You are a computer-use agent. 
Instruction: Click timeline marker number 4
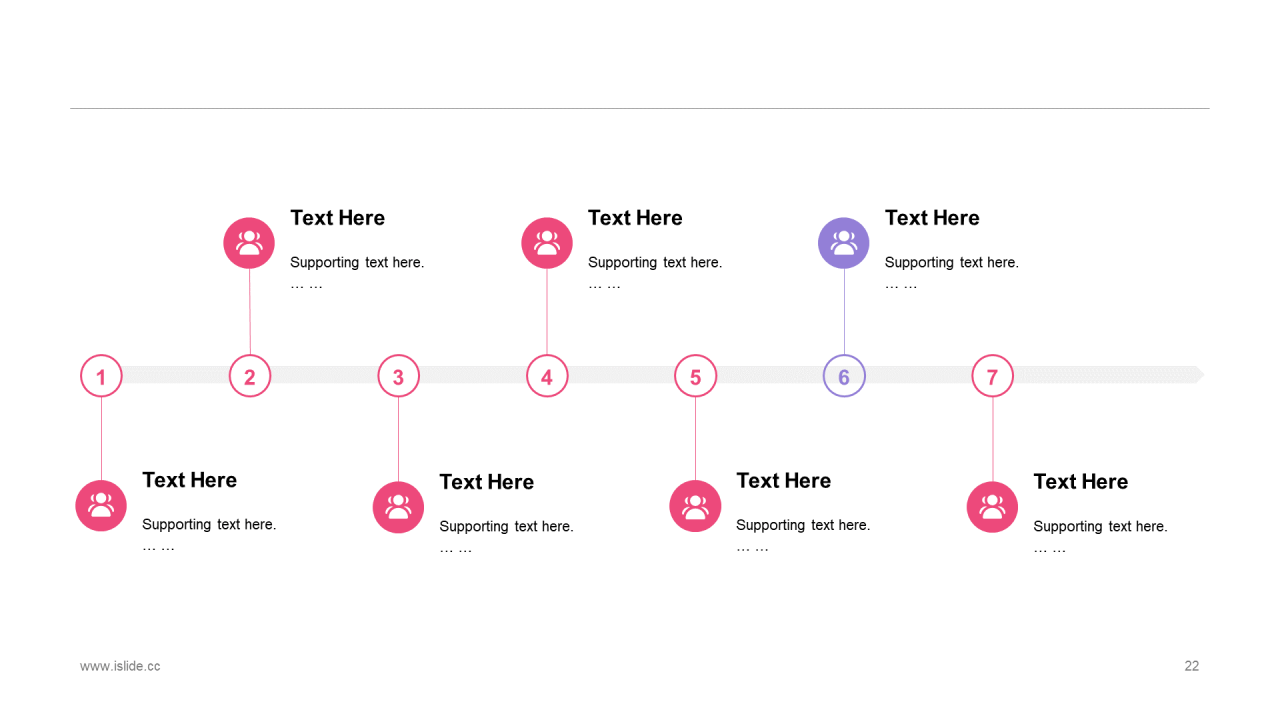[547, 377]
